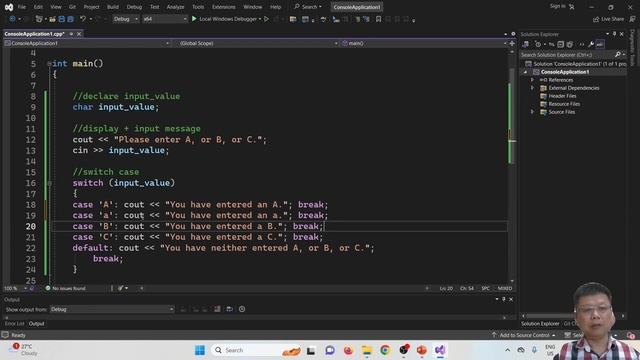The image size is (640, 360).
Task: Toggle auto-hide pin on Solution Explorer
Action: (614, 34)
